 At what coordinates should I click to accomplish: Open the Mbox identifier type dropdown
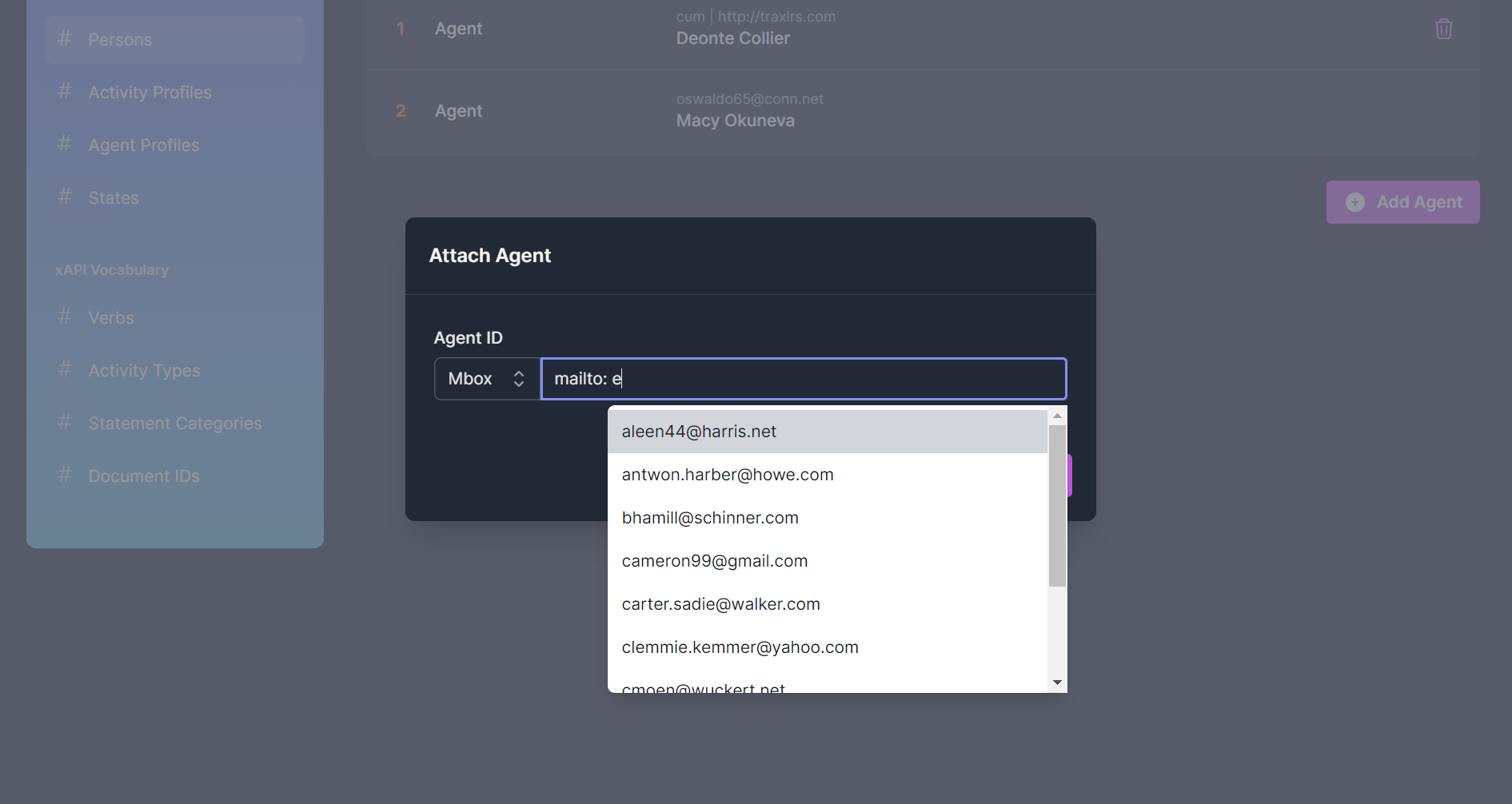[x=486, y=379]
